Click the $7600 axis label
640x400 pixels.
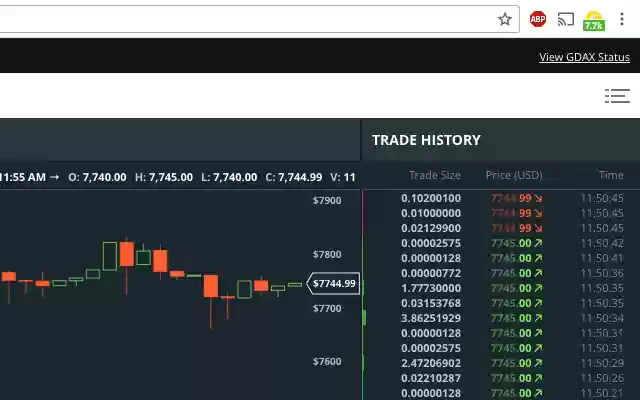pos(327,362)
